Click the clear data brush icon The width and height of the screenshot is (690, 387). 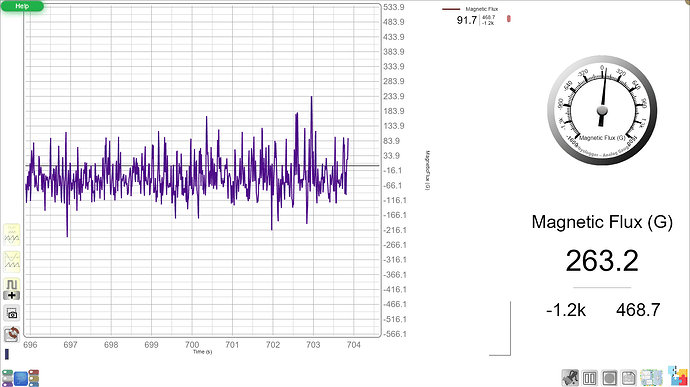[x=570, y=378]
